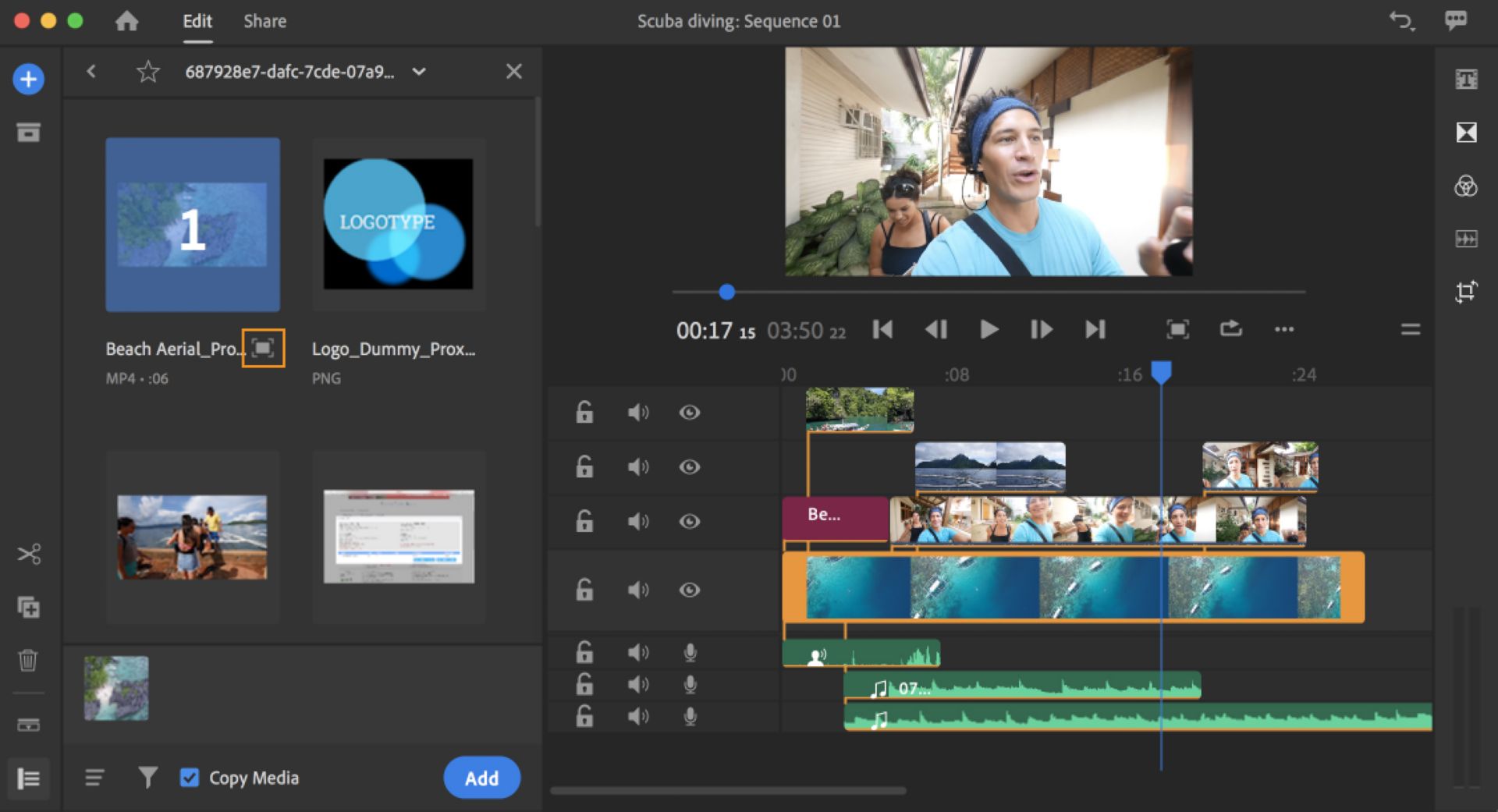
Task: Expand the playback options three-dot menu
Action: click(1283, 329)
